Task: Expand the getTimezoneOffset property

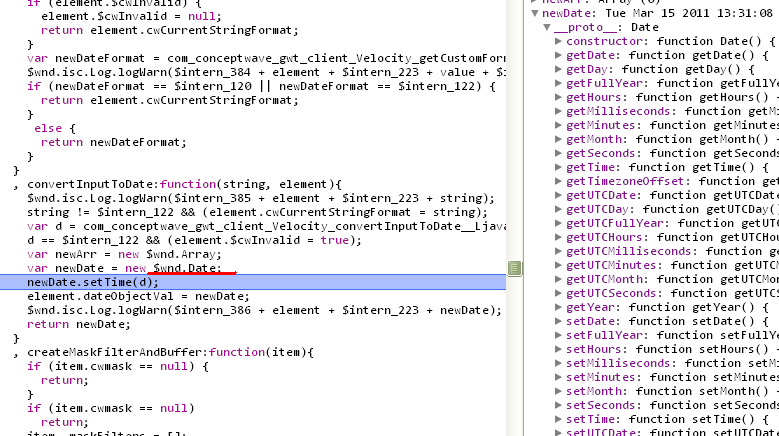Action: tap(558, 181)
